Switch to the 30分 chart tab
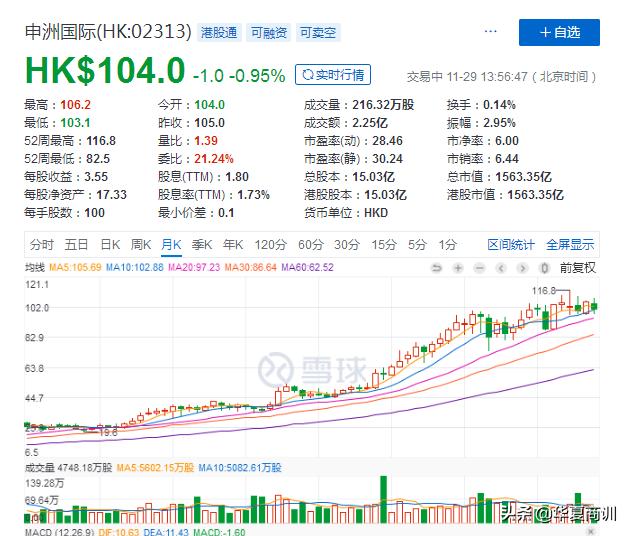 [347, 244]
